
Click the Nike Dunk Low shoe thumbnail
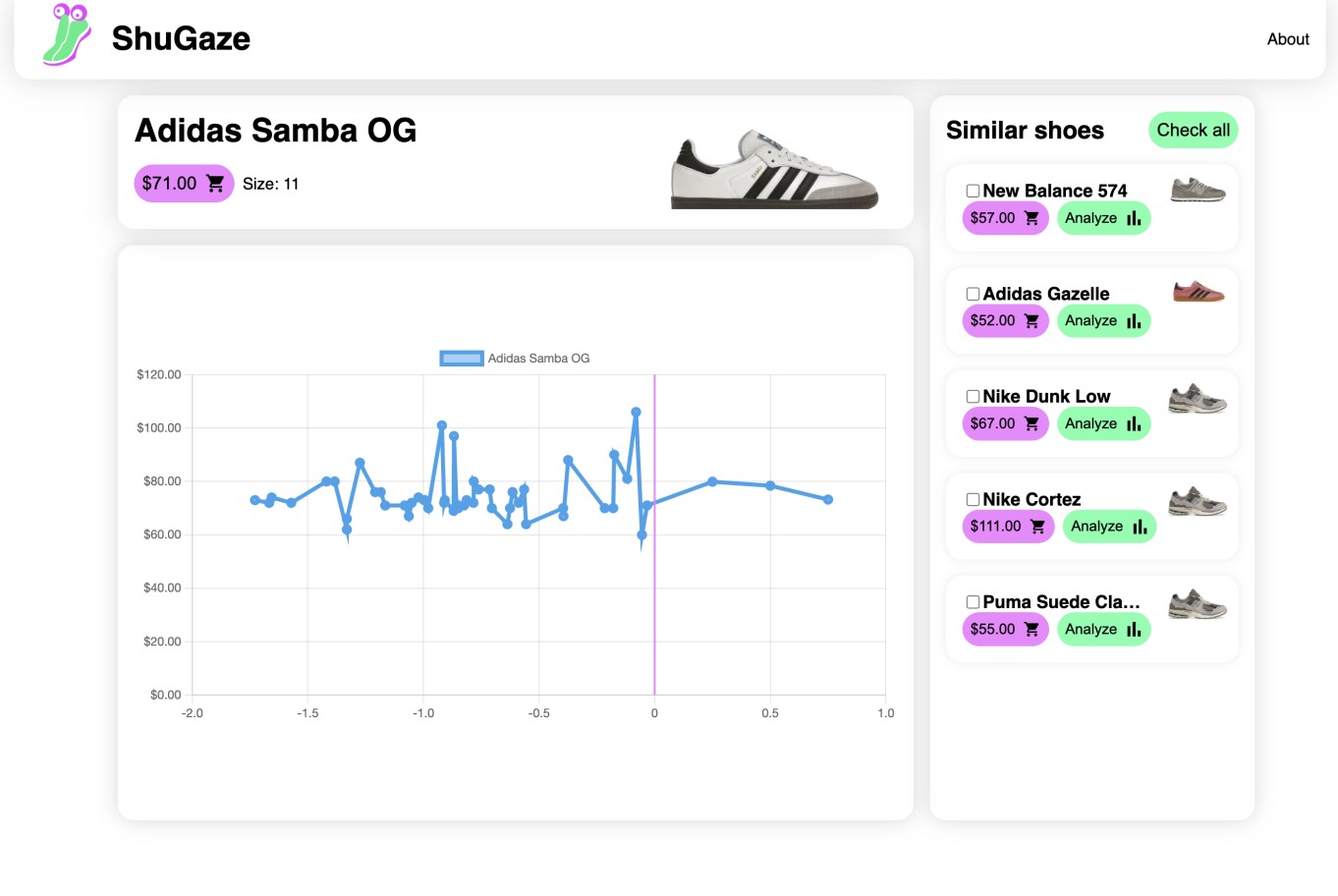click(1198, 399)
